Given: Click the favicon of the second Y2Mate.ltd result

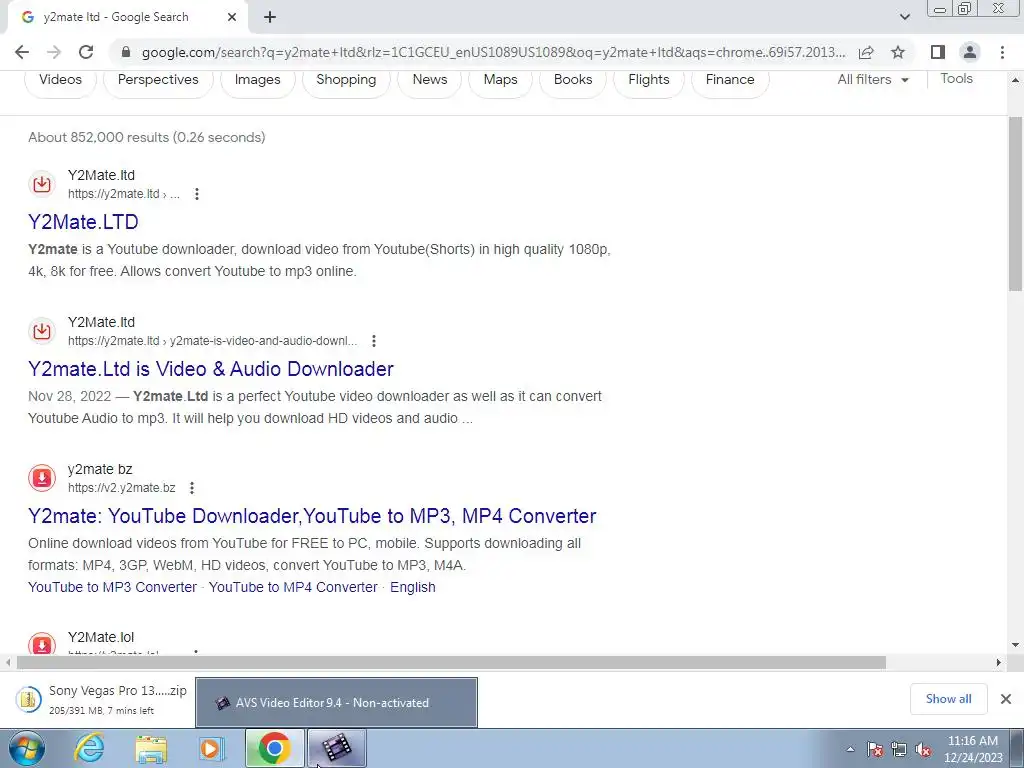Looking at the screenshot, I should click(42, 331).
